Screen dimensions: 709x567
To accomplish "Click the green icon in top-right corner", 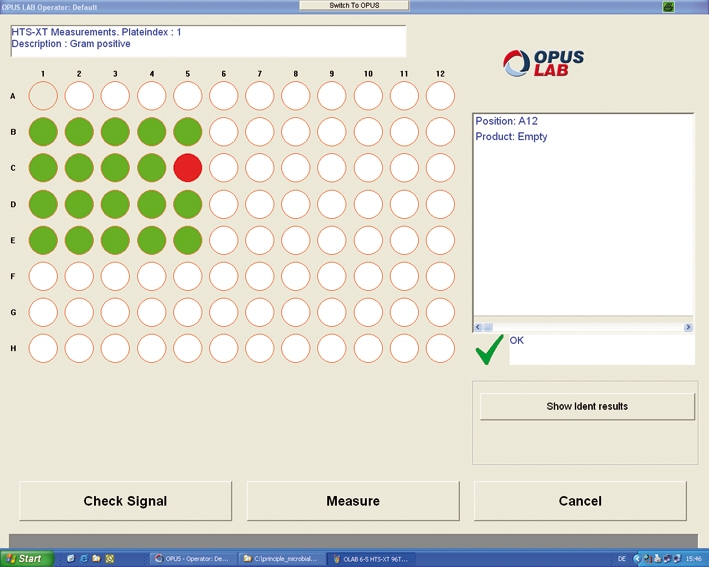I will tap(668, 7).
